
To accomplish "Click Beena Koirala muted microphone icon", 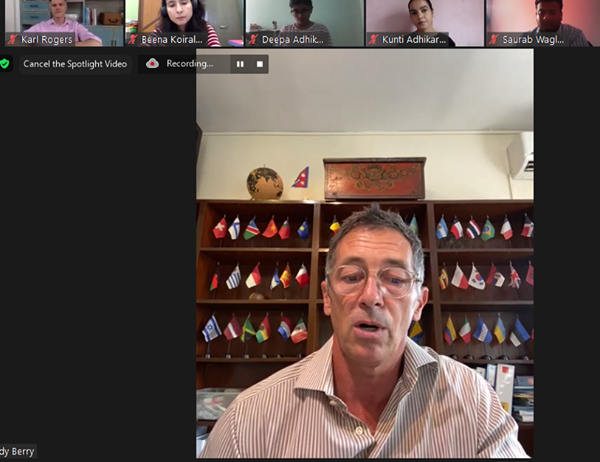I will point(133,39).
